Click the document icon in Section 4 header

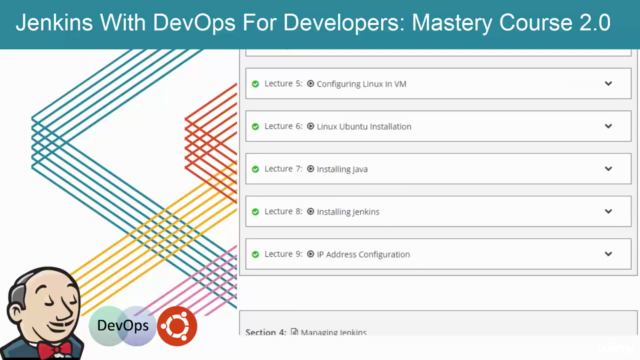tap(294, 332)
